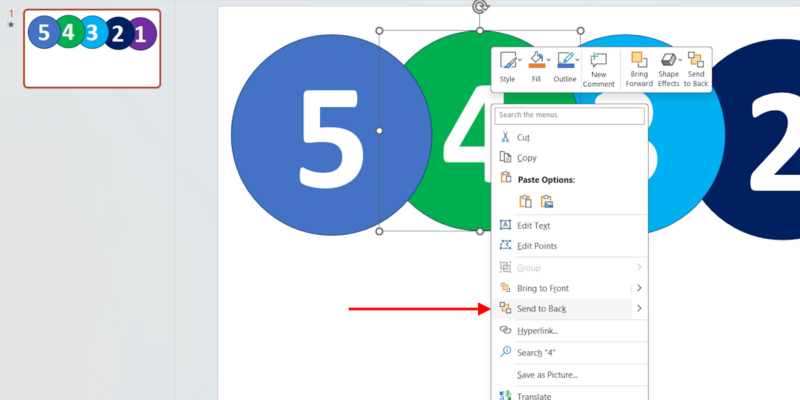Add a New Comment from the mini toolbar
The height and width of the screenshot is (400, 800).
(598, 68)
